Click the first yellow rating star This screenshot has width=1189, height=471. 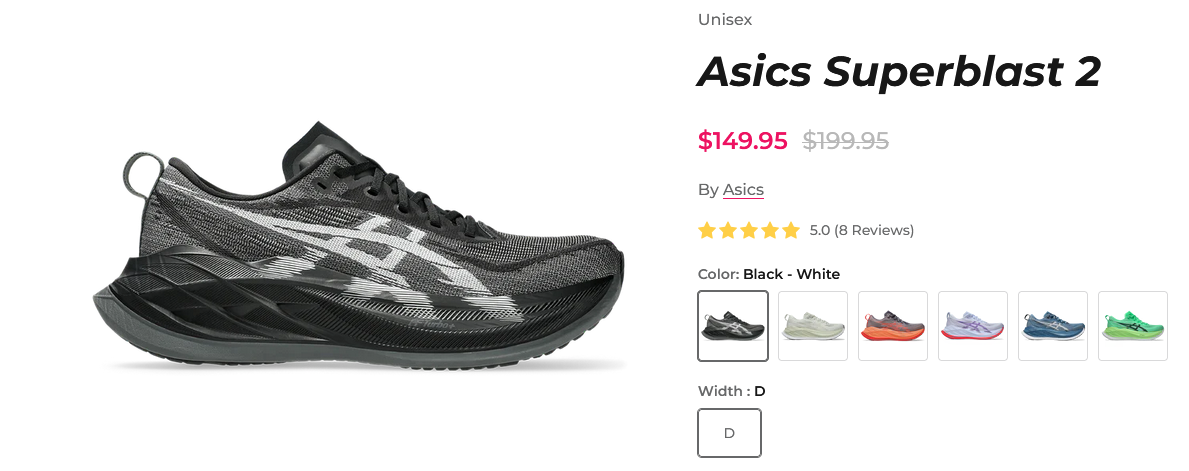[707, 231]
